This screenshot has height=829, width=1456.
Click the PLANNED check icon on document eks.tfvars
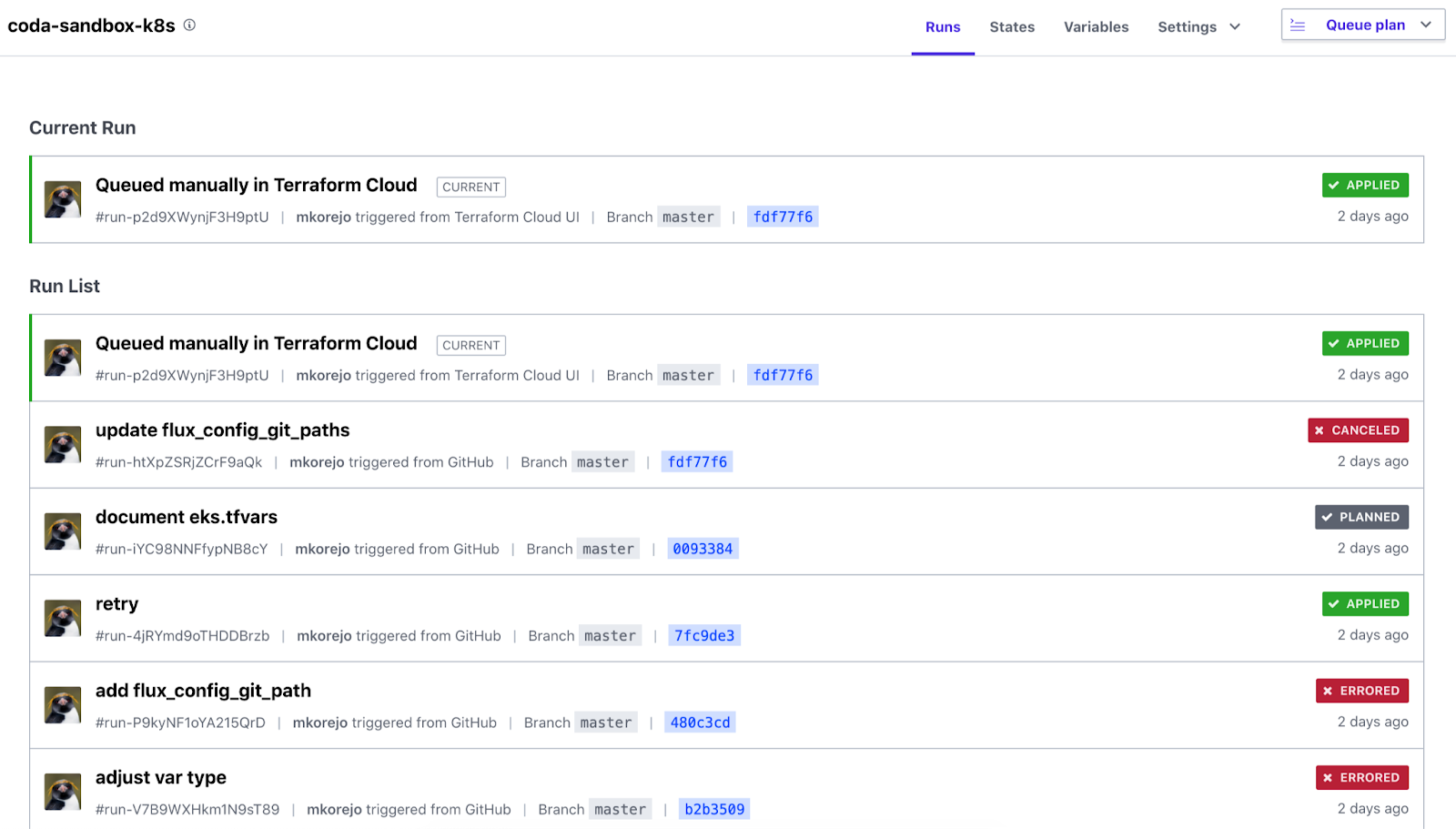[x=1325, y=516]
